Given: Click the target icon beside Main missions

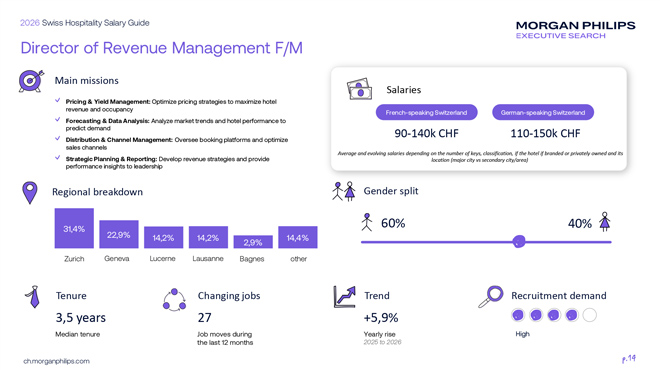Looking at the screenshot, I should pyautogui.click(x=31, y=80).
